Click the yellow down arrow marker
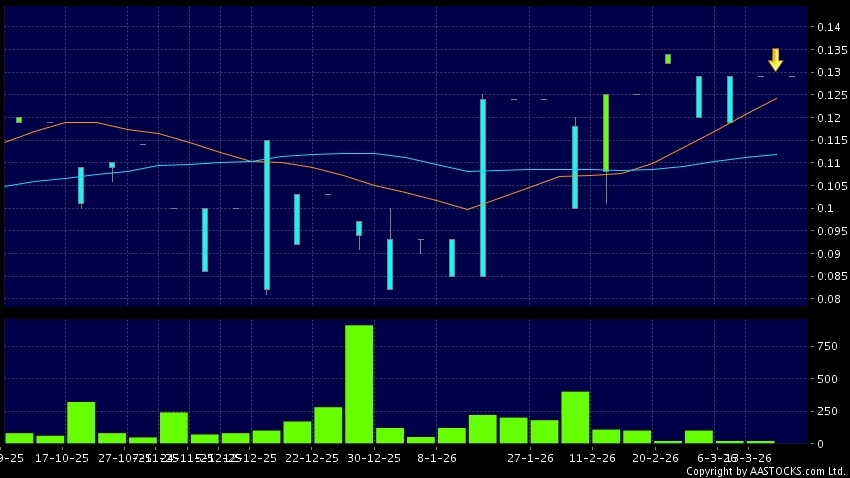Viewport: 850px width, 478px height. [x=775, y=59]
